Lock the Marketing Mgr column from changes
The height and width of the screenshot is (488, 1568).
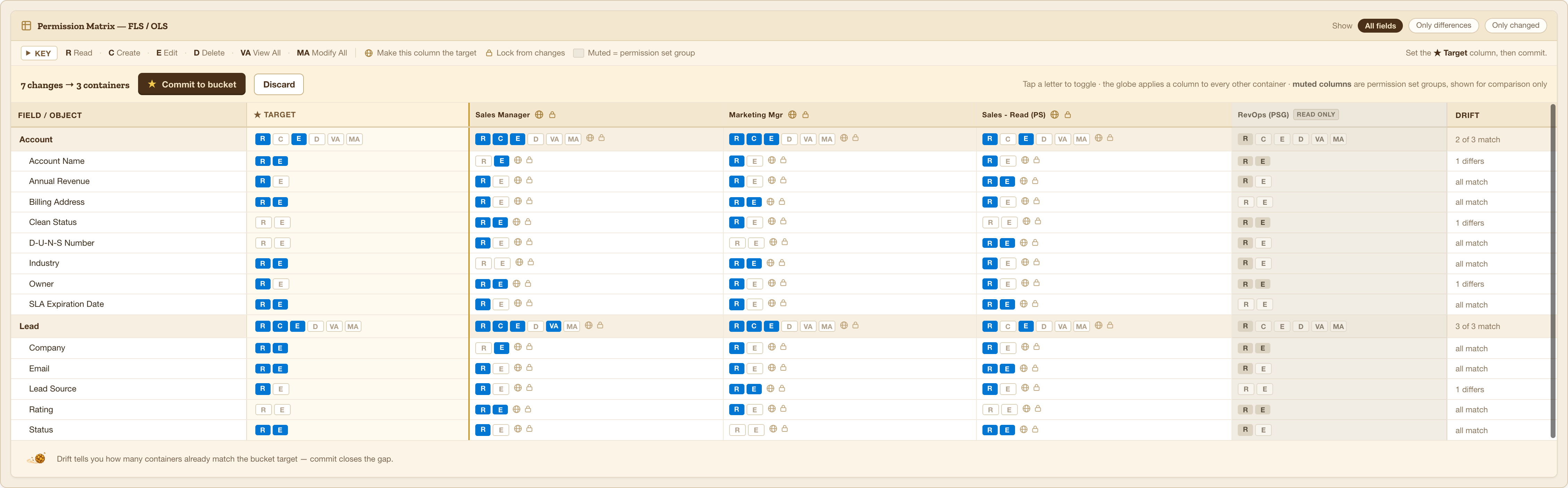[x=805, y=115]
